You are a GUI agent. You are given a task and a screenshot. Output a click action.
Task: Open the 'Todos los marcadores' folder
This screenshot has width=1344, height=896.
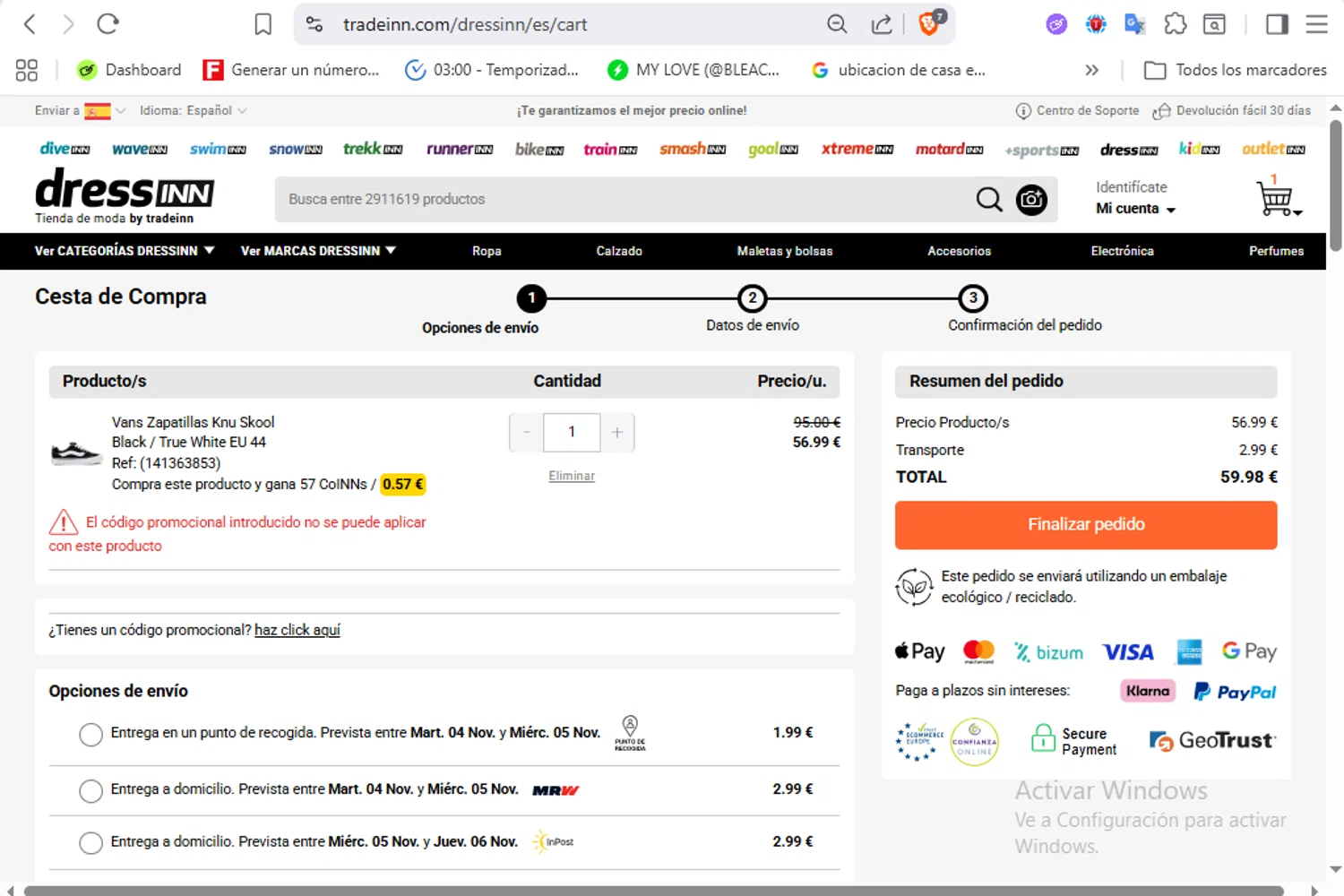pos(1236,70)
